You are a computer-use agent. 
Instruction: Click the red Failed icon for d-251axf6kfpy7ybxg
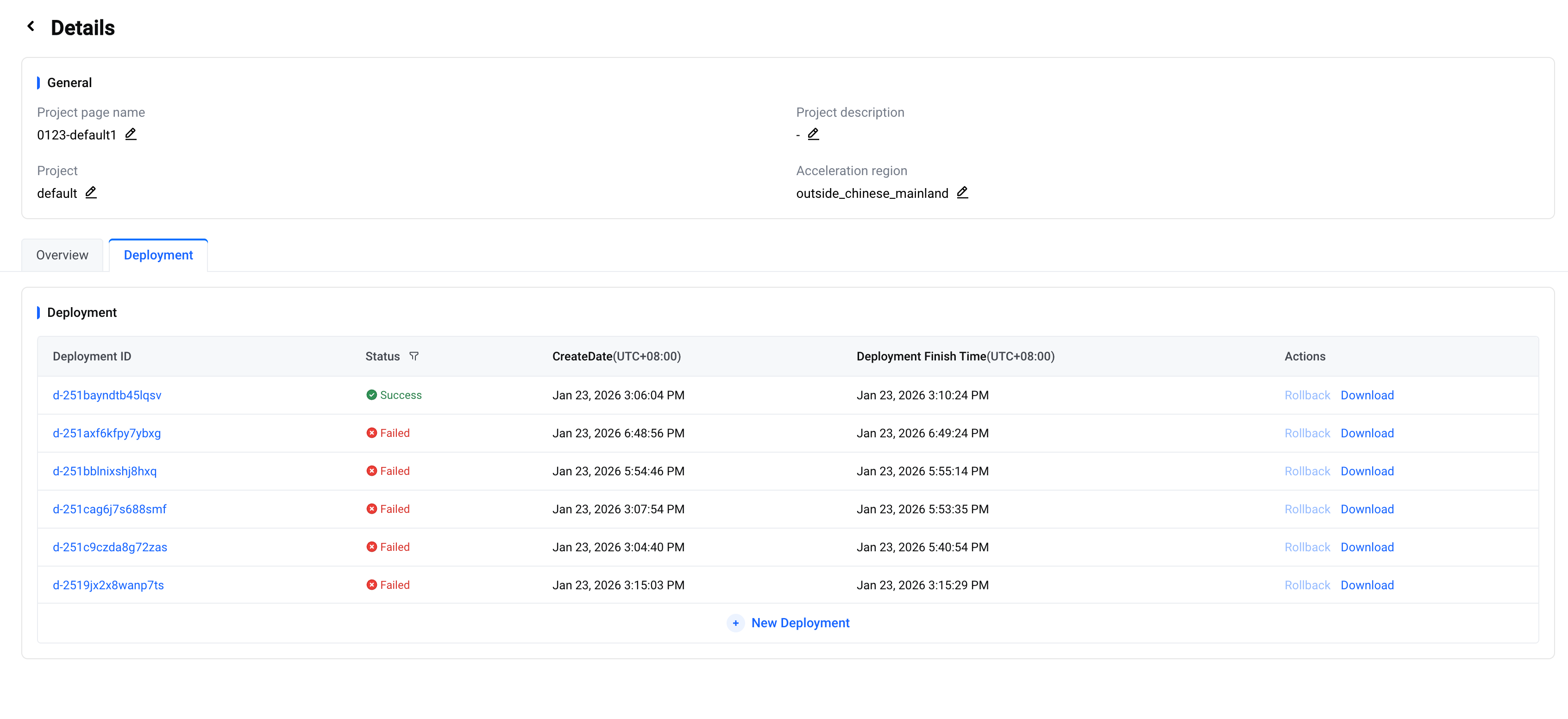pyautogui.click(x=371, y=433)
